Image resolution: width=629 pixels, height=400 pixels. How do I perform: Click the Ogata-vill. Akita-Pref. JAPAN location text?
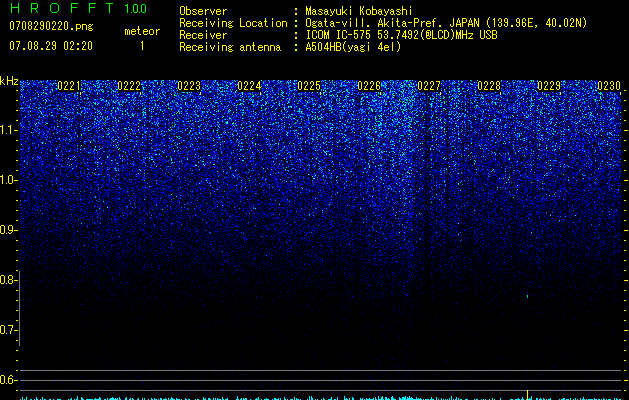tap(446, 23)
